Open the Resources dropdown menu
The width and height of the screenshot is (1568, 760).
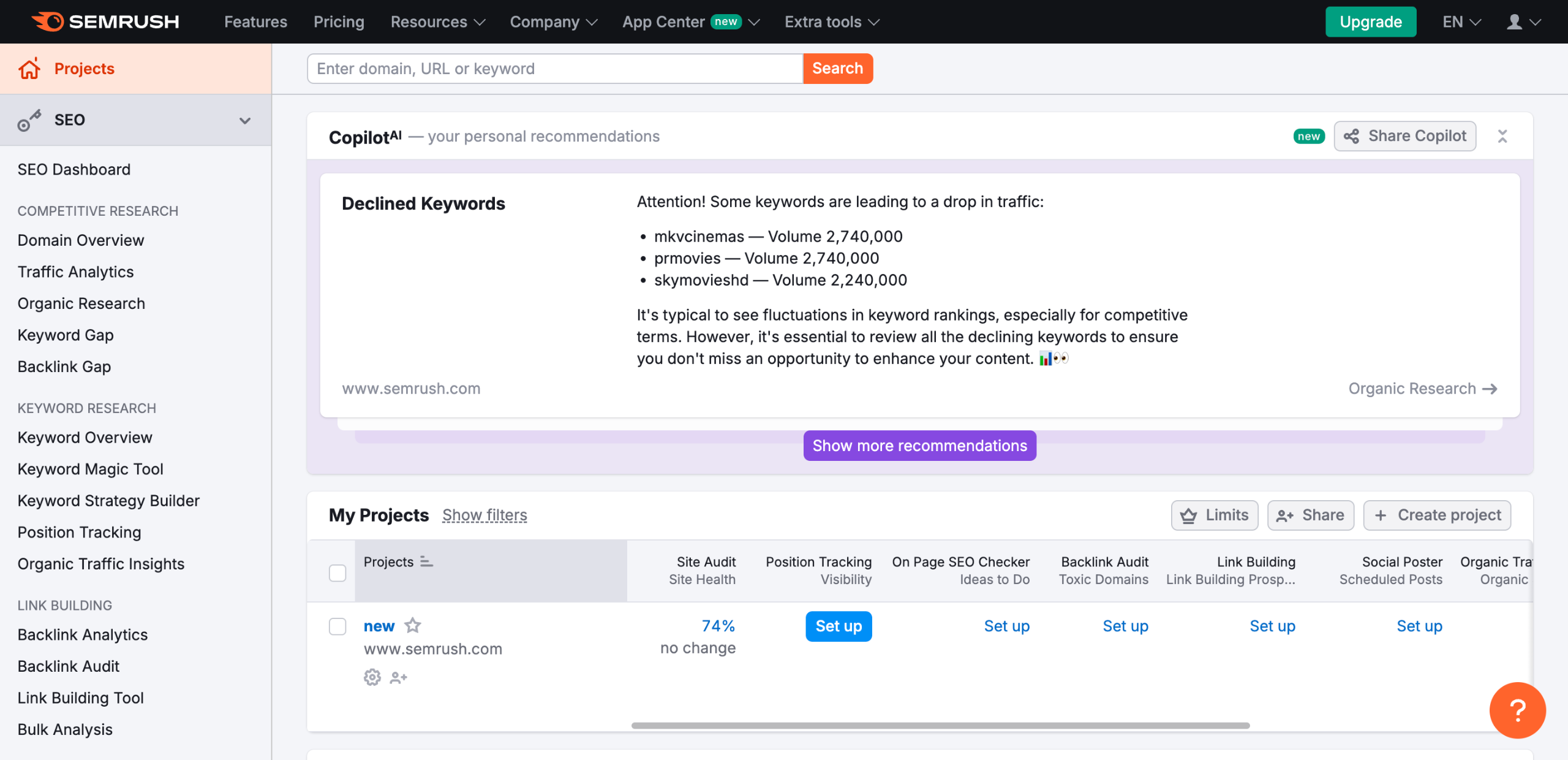pos(437,22)
